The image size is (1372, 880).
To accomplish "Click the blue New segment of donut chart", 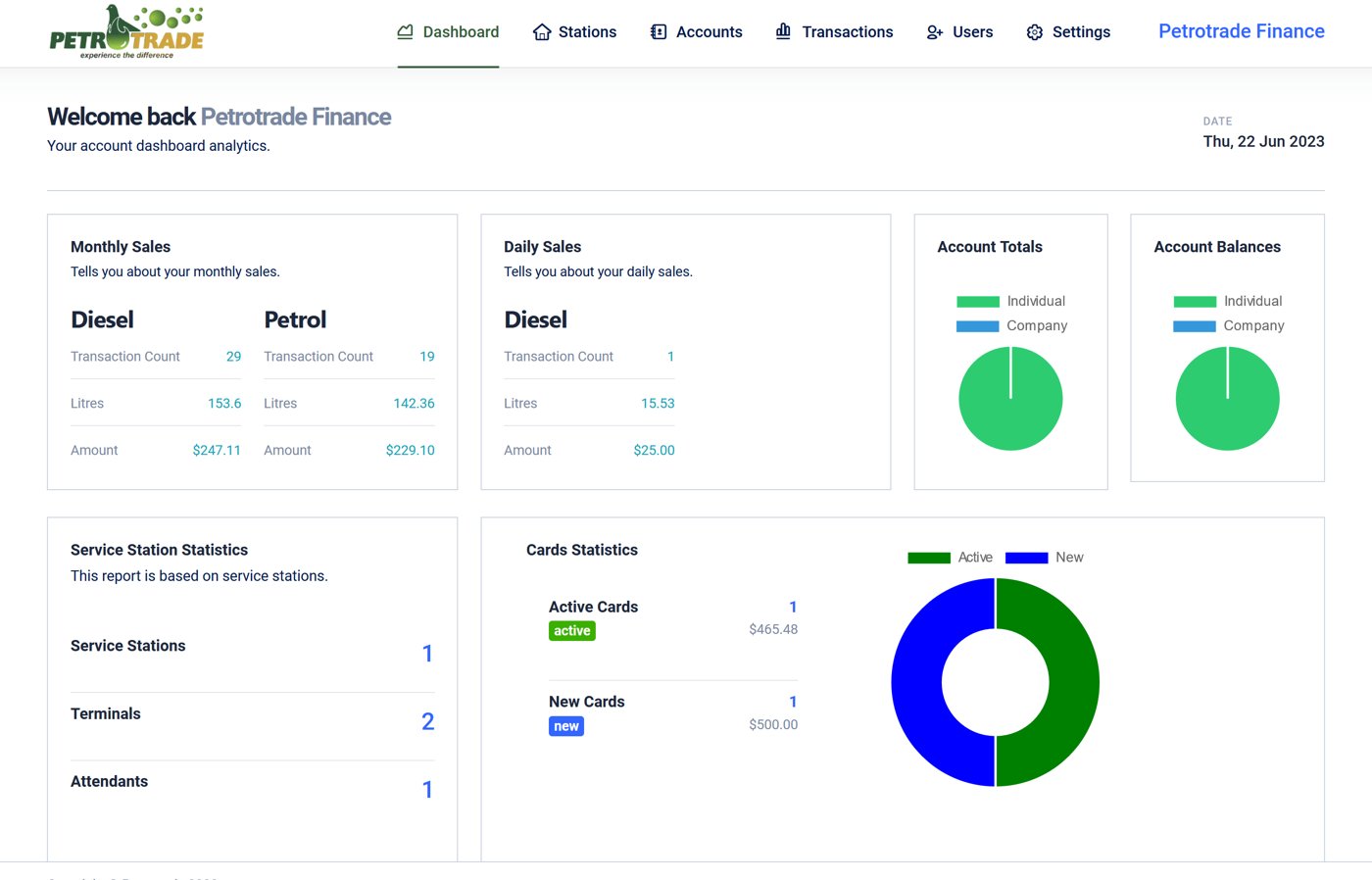I will pyautogui.click(x=917, y=682).
